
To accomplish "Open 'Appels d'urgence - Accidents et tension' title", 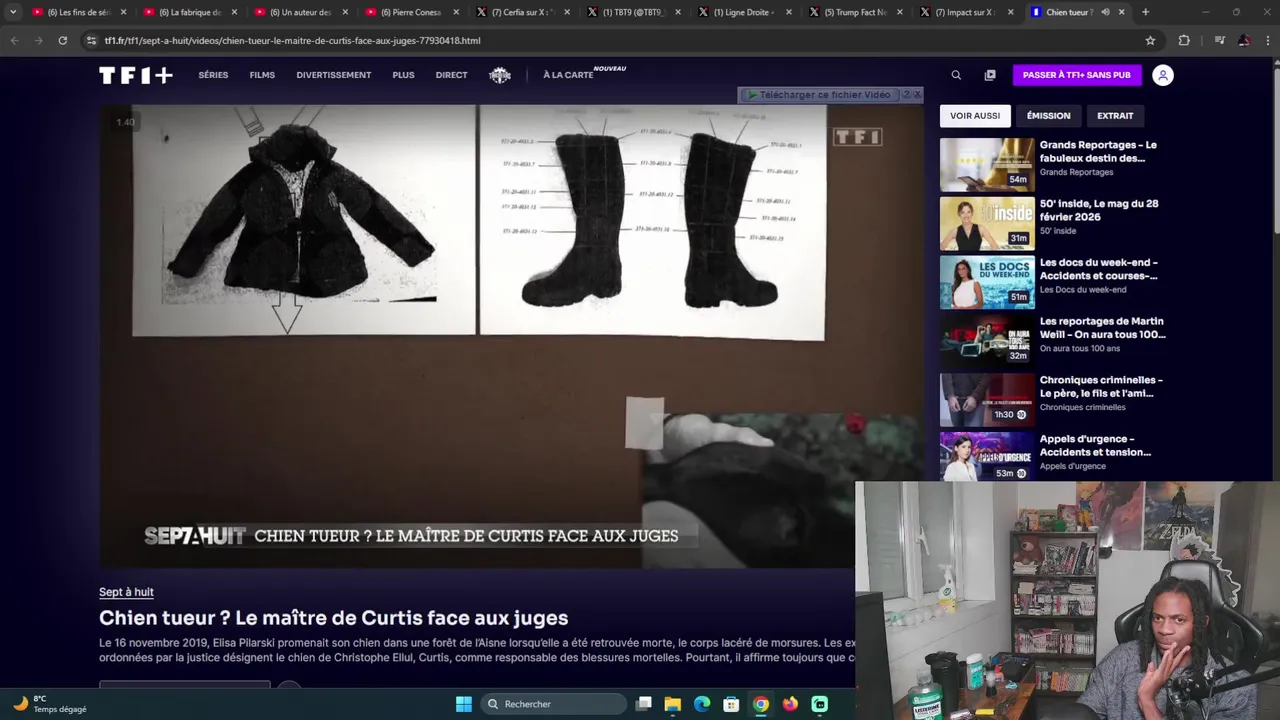I will coord(1095,445).
